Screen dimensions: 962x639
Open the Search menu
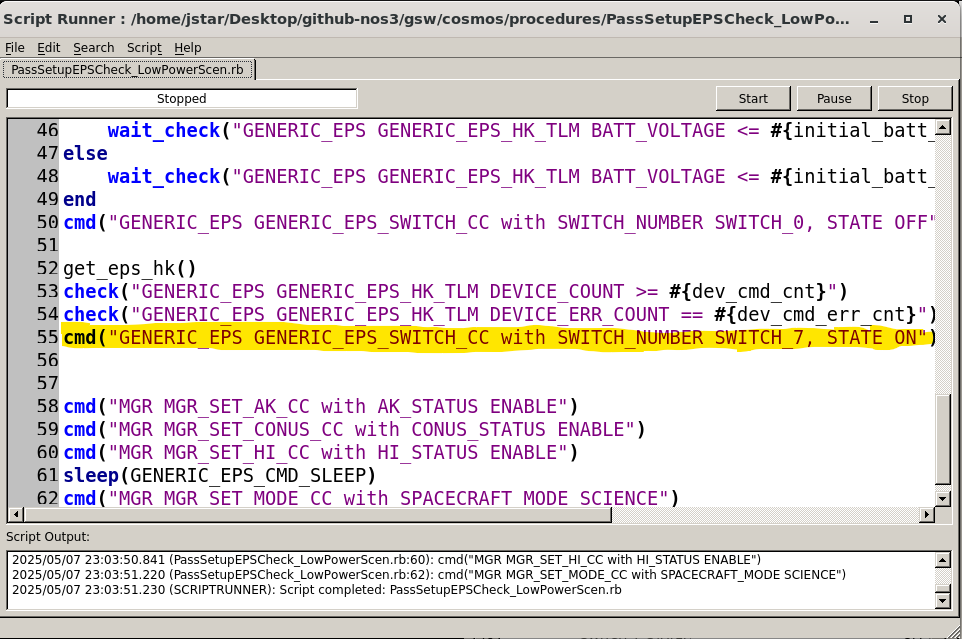click(x=93, y=47)
